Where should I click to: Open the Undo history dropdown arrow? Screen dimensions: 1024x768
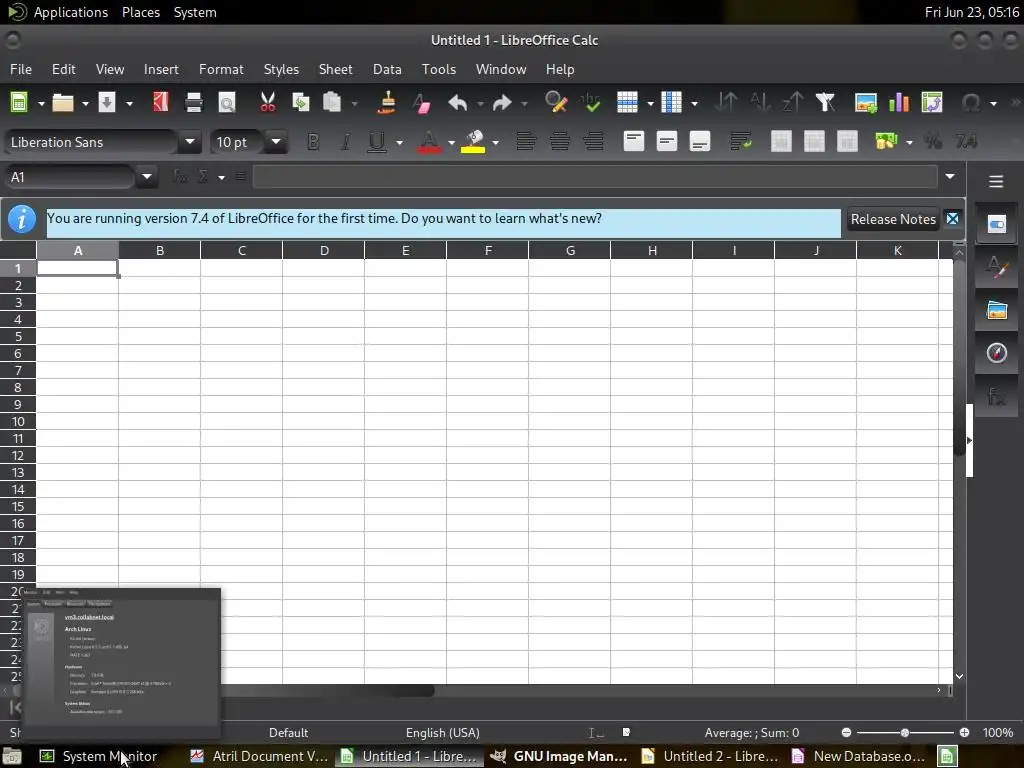(x=480, y=103)
